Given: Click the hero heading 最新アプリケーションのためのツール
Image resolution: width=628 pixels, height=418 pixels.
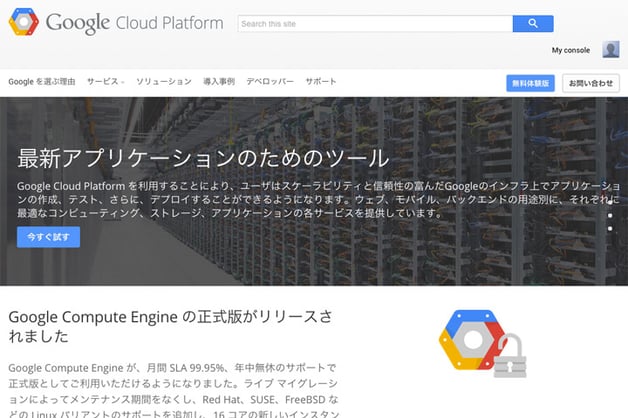Looking at the screenshot, I should tap(203, 158).
